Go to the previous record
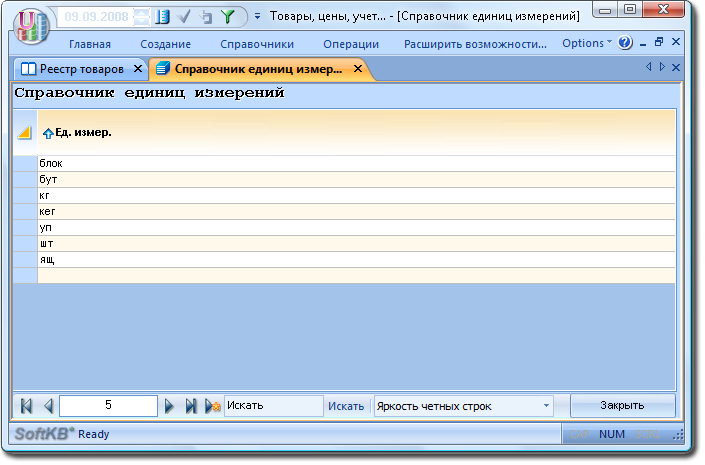This screenshot has height=465, width=705. coord(49,406)
